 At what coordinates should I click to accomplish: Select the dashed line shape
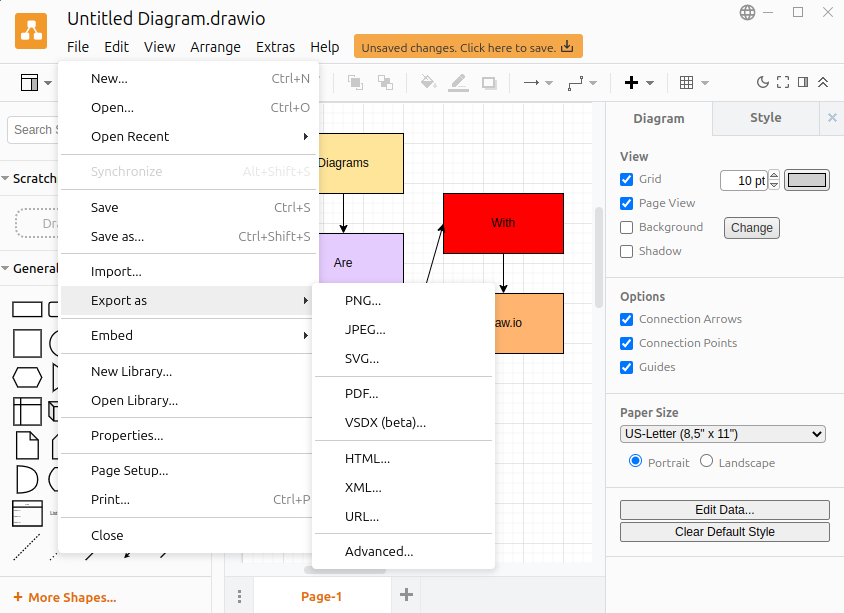point(26,547)
